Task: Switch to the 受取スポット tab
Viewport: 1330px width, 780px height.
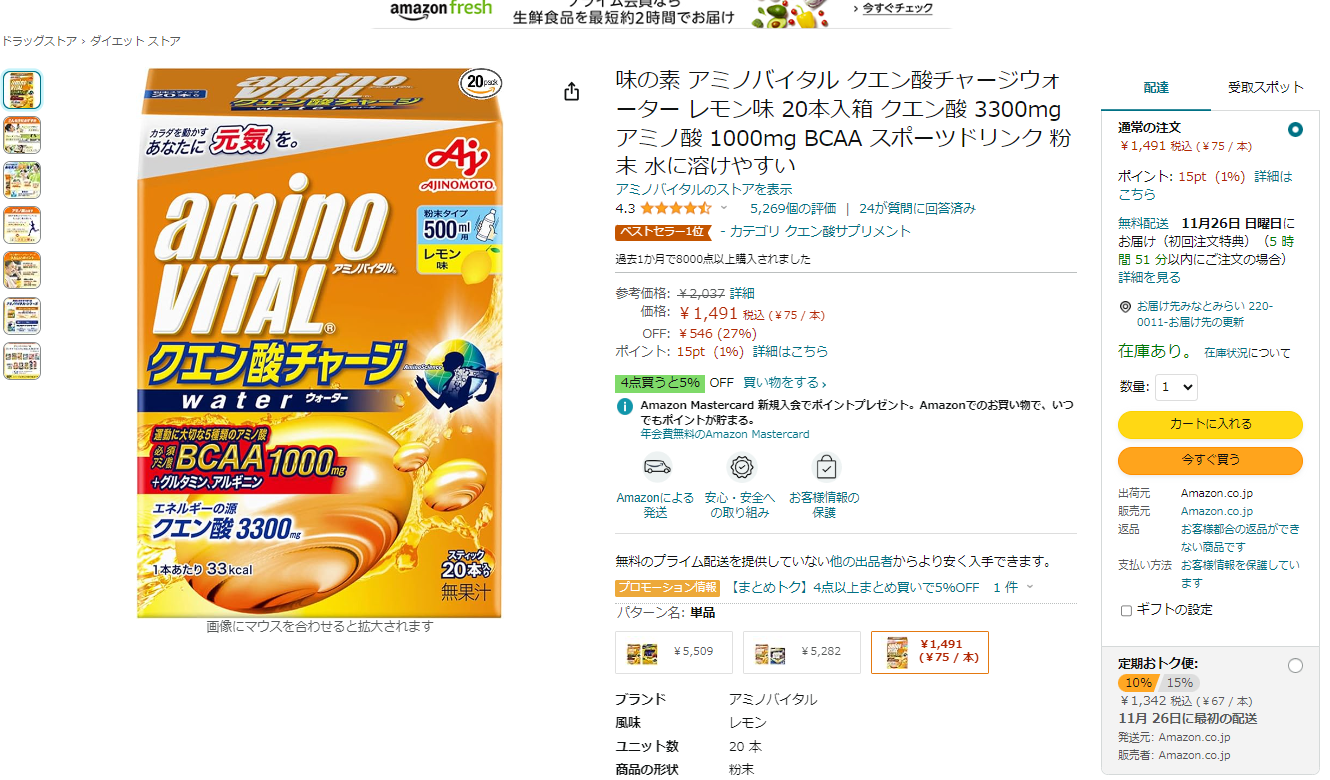Action: 1265,88
